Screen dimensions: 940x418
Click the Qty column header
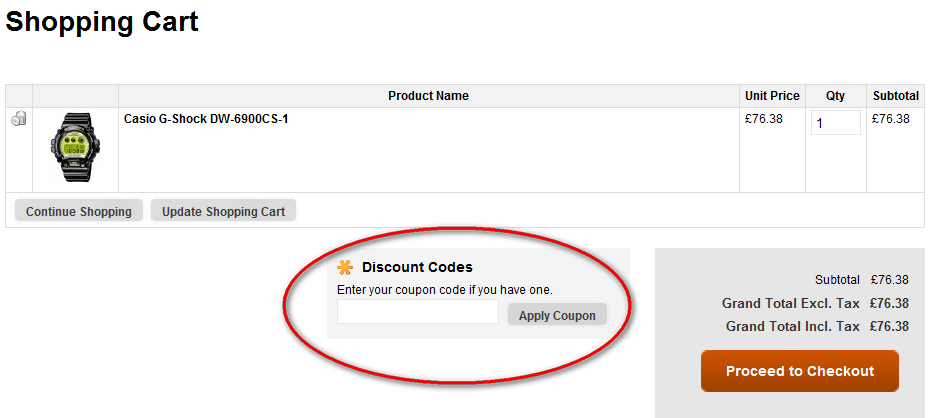[835, 96]
